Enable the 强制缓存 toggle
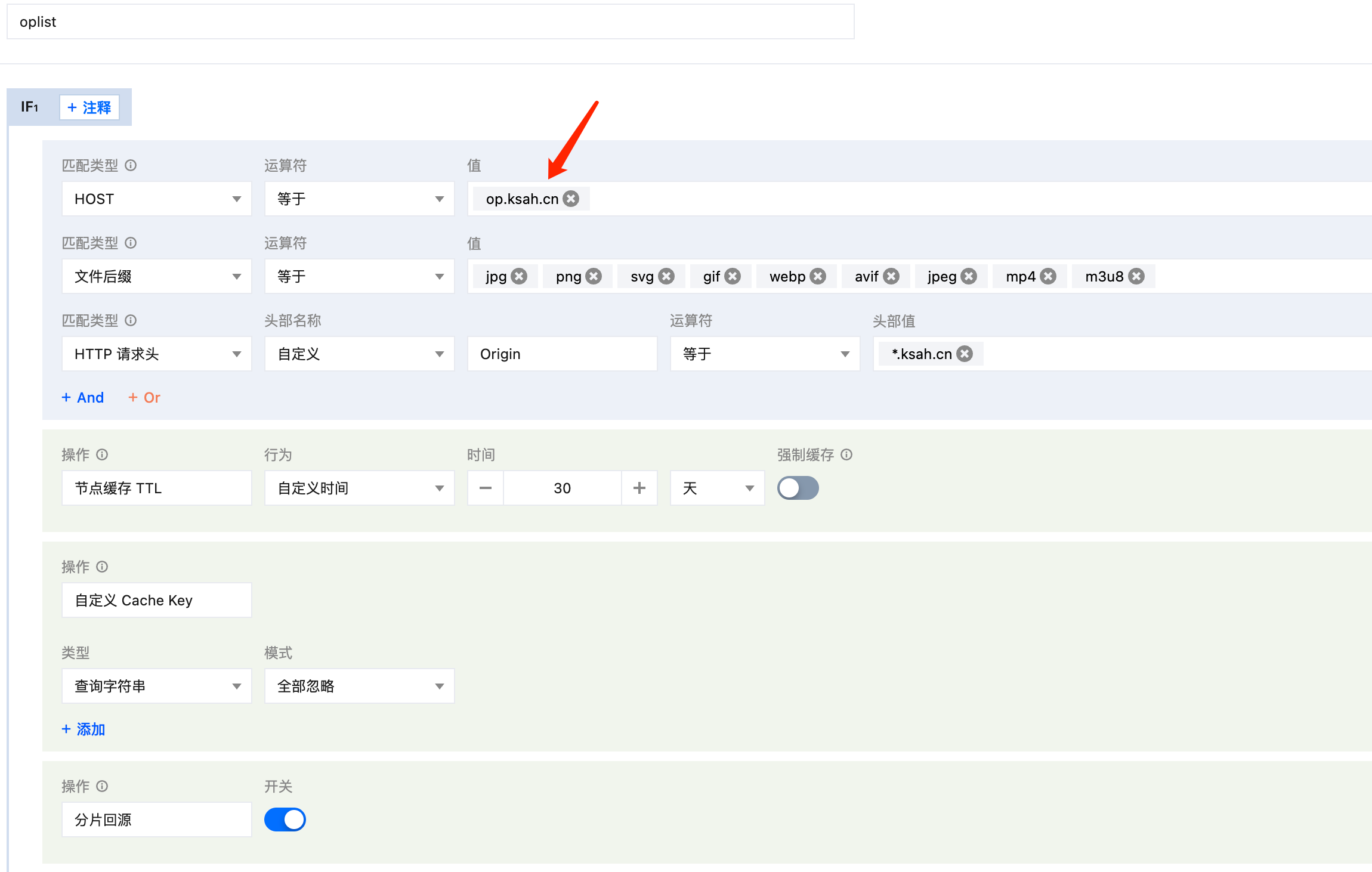1372x872 pixels. coord(798,488)
